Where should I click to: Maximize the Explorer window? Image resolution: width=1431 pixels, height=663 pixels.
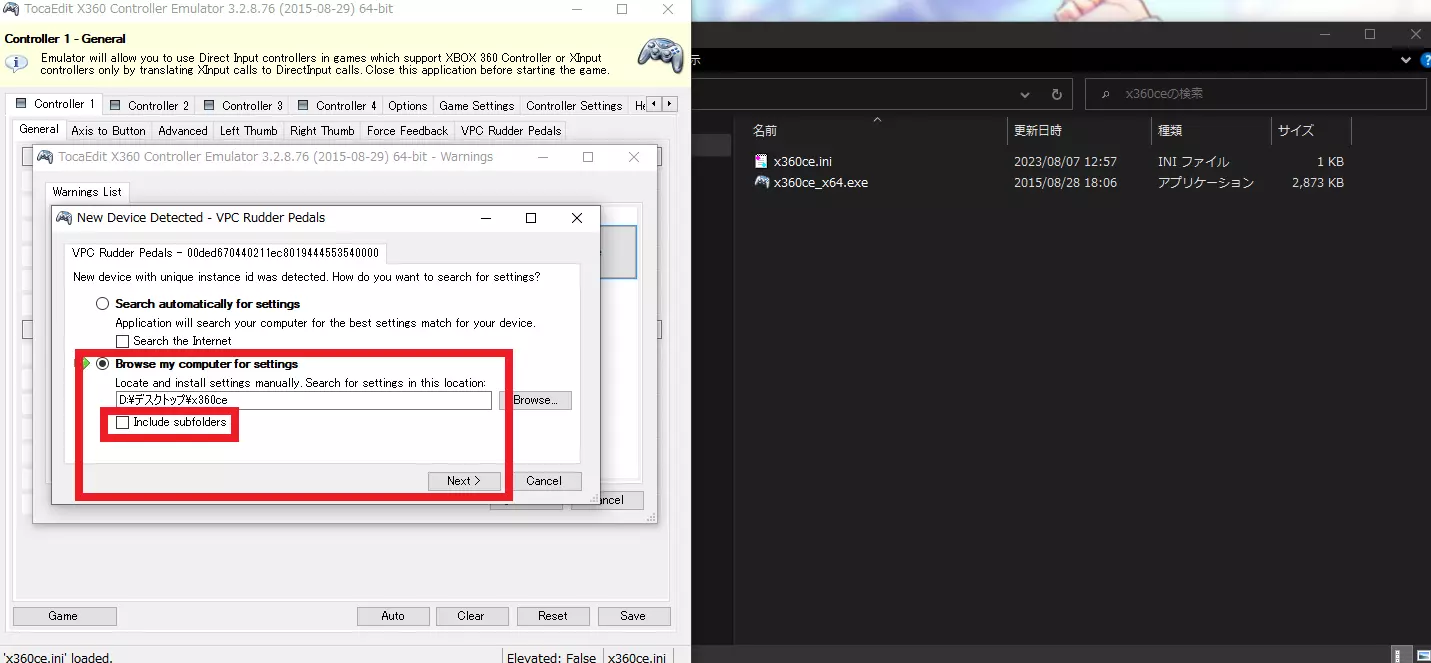(x=1370, y=34)
